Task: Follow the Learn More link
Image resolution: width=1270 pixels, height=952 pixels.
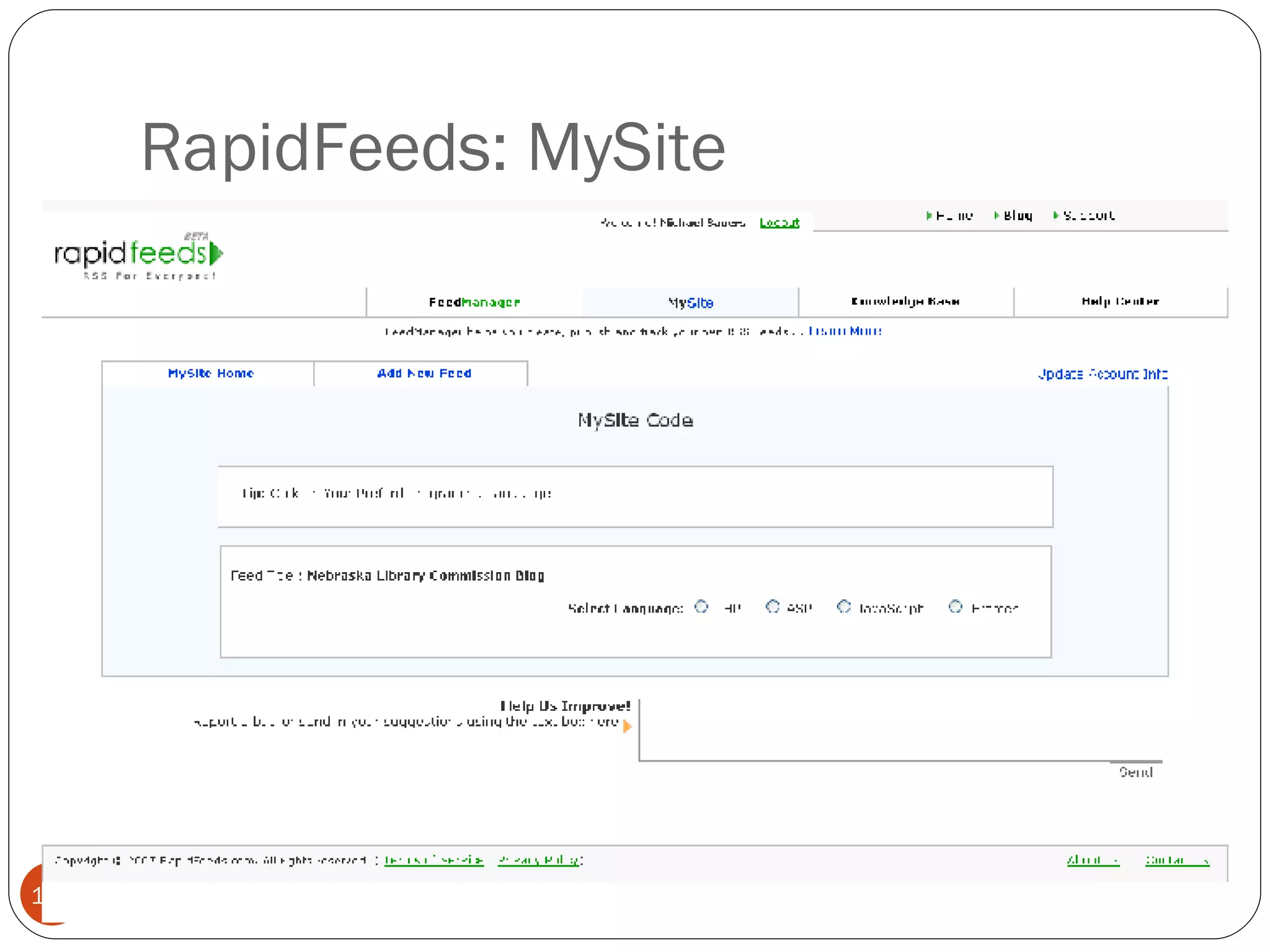Action: [845, 331]
